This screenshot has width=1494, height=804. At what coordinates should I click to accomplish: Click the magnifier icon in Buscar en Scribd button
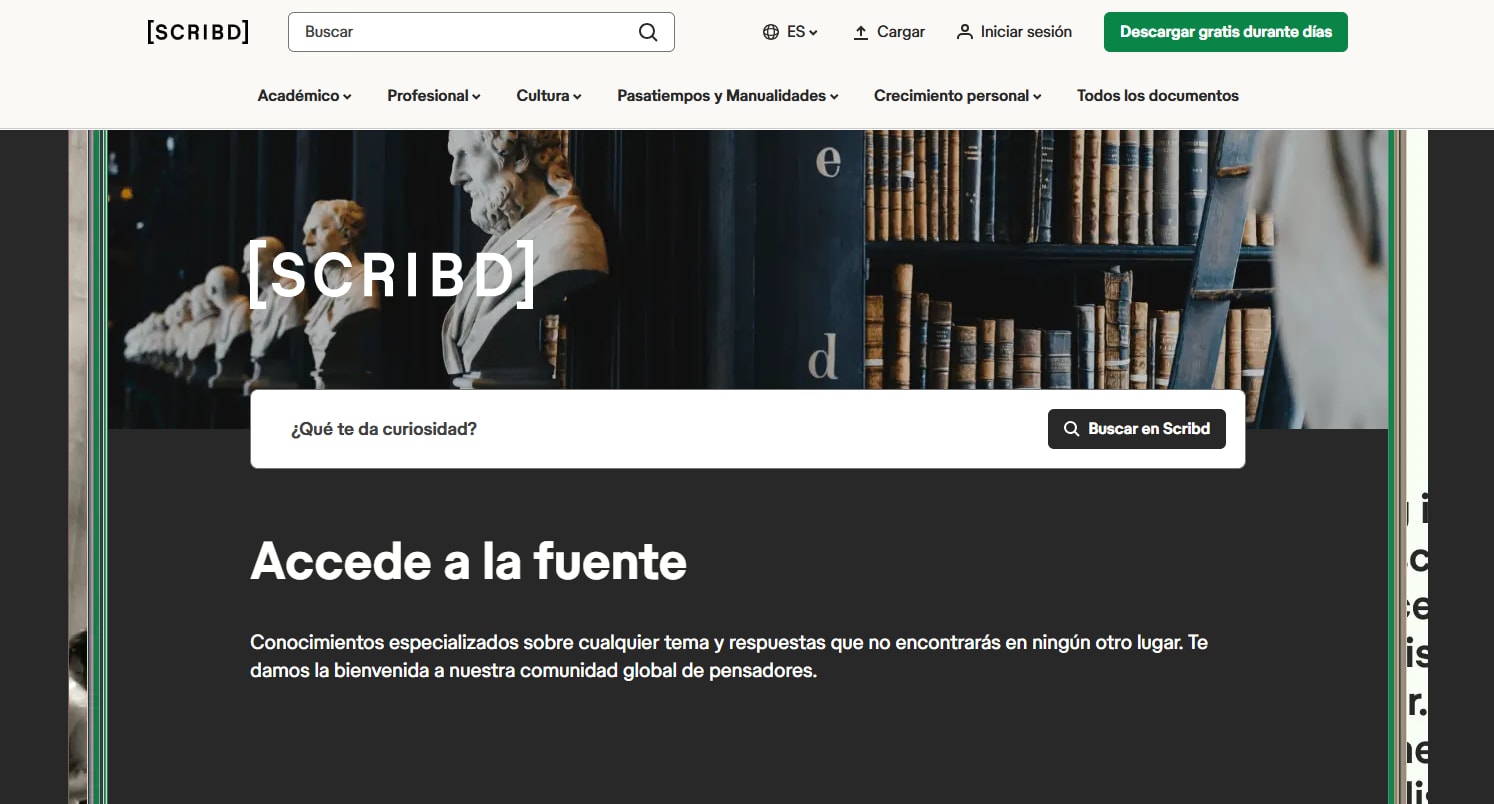[x=1071, y=429]
